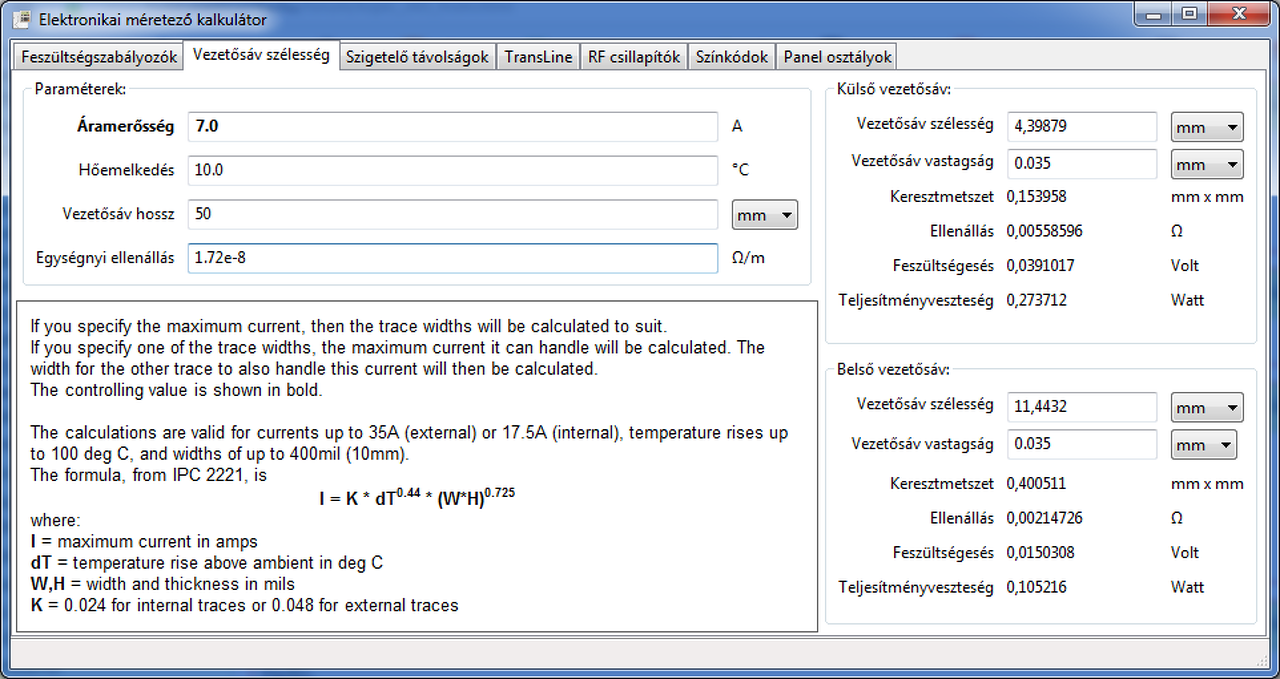Click the Belső Keresztmetszet value 0,400511
This screenshot has width=1280, height=679.
coord(1036,483)
